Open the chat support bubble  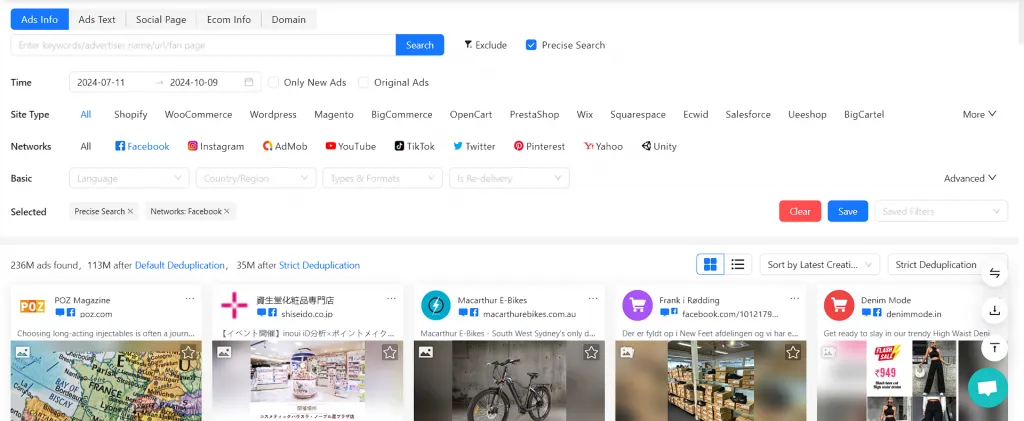point(987,388)
